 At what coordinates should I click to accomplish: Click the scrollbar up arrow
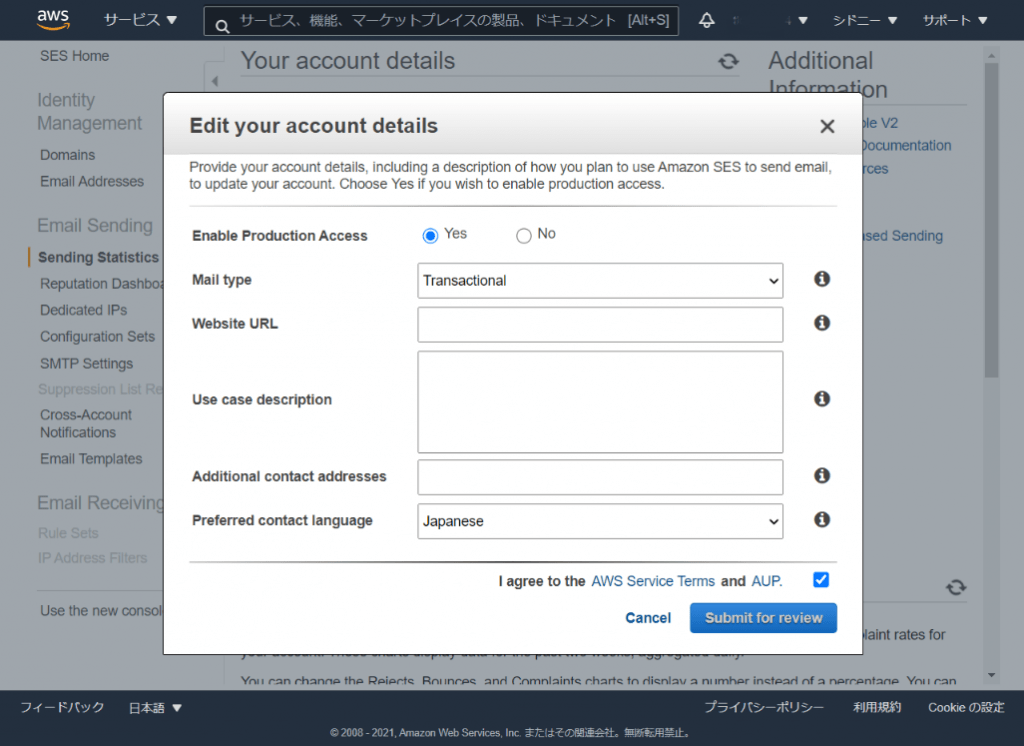tap(991, 56)
